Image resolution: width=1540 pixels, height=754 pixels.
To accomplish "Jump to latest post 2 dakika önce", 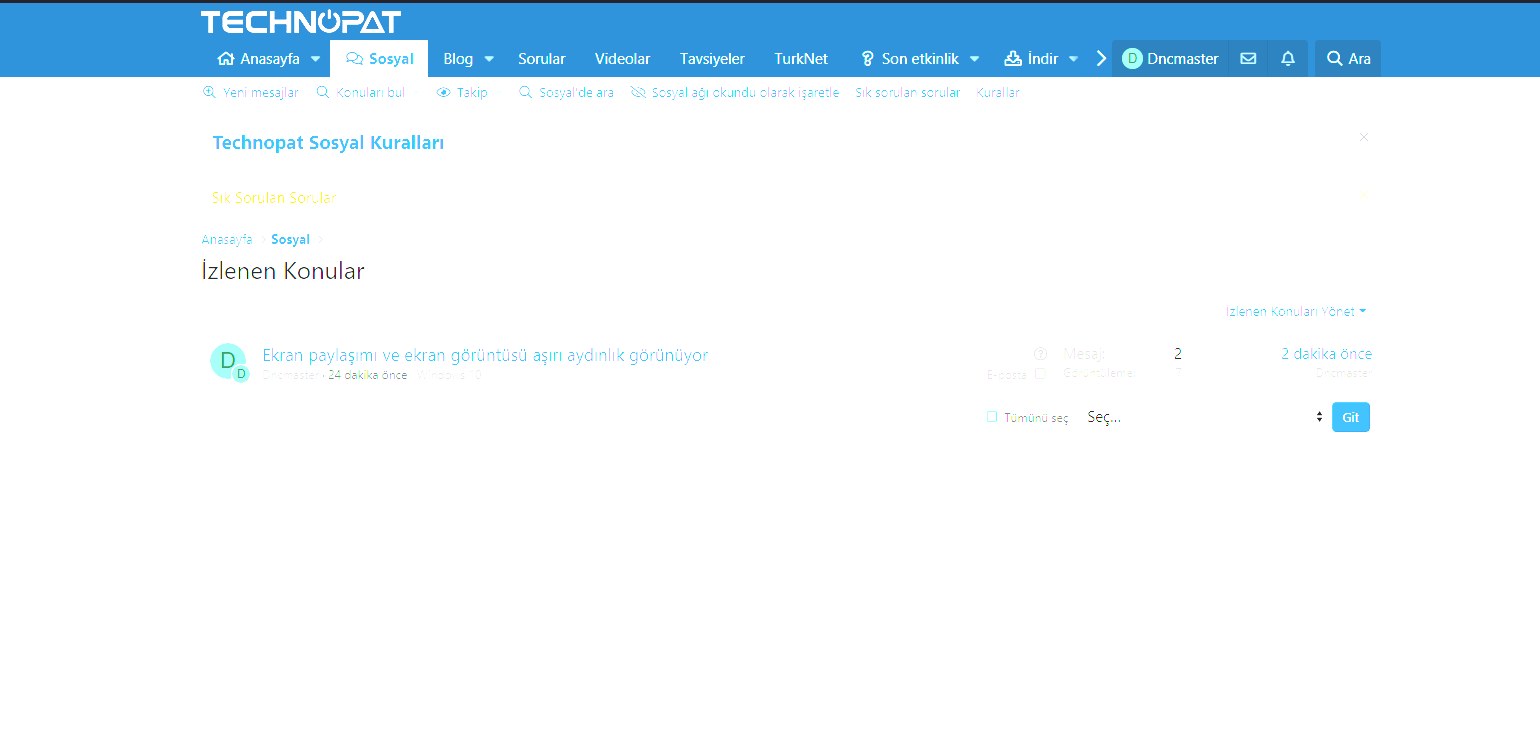I will tap(1326, 354).
